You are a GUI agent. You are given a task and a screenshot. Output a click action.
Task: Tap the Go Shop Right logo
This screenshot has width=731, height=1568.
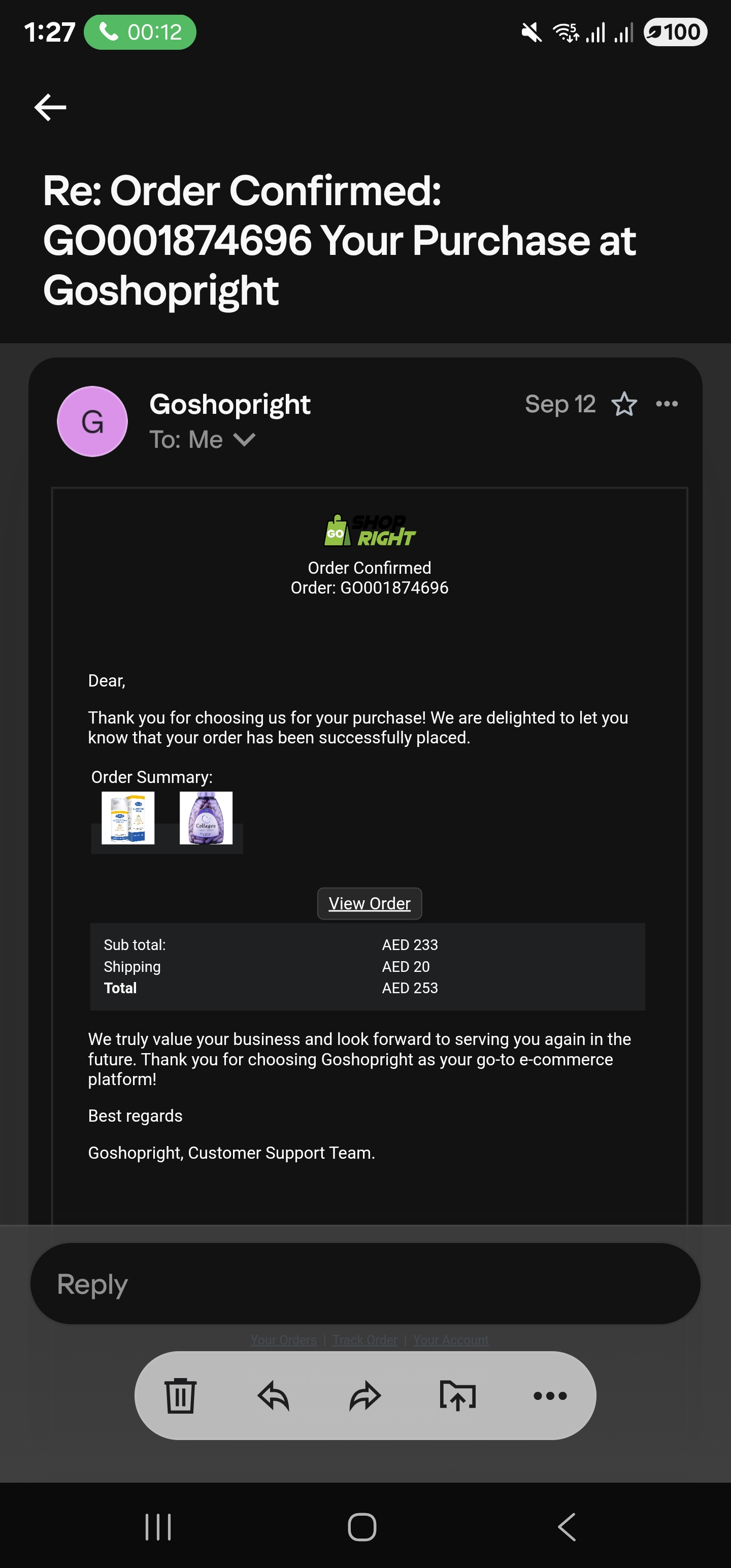[x=370, y=531]
